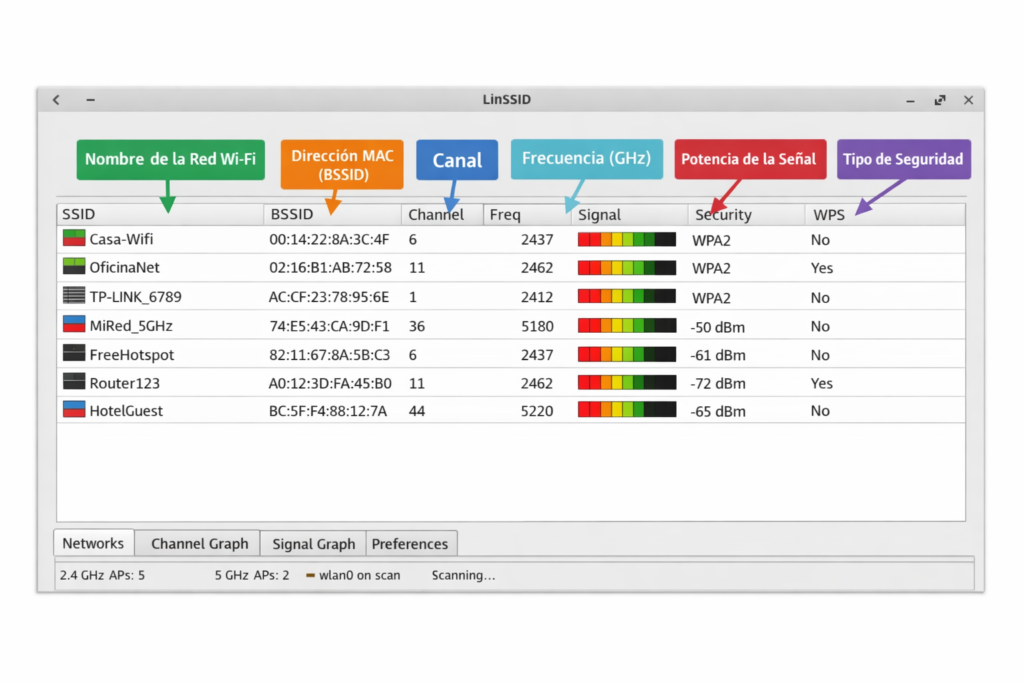1024x683 pixels.
Task: Sort by the Channel column header
Action: click(436, 214)
